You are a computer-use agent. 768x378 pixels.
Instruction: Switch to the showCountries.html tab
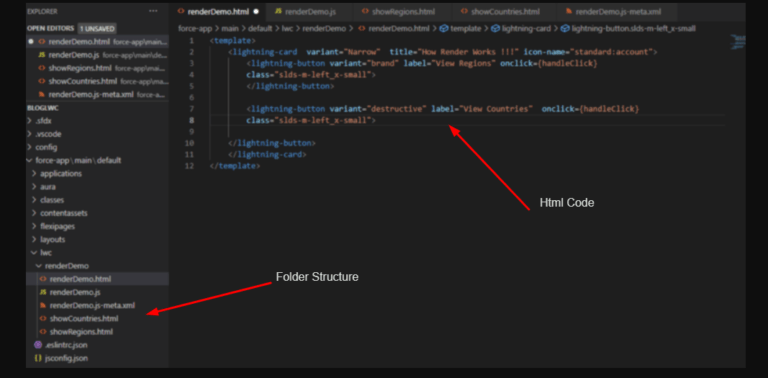click(504, 11)
